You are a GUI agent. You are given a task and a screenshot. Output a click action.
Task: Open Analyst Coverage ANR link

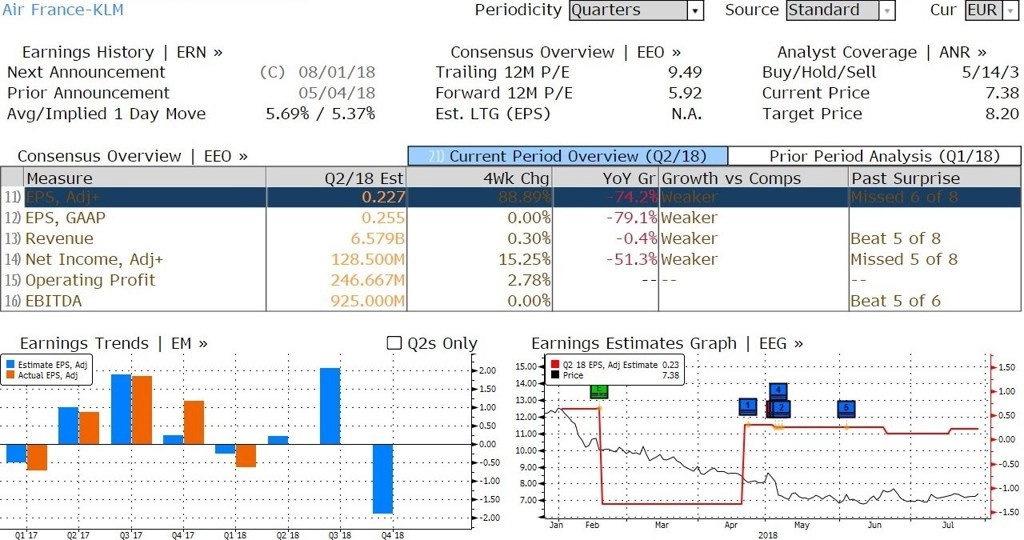(x=882, y=52)
